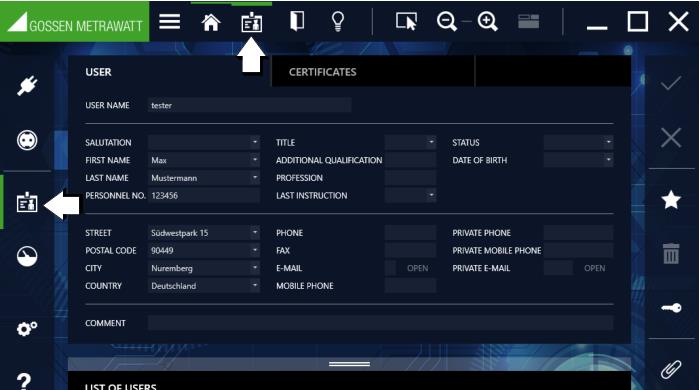Open the STATUS dropdown
The image size is (700, 390).
point(608,142)
